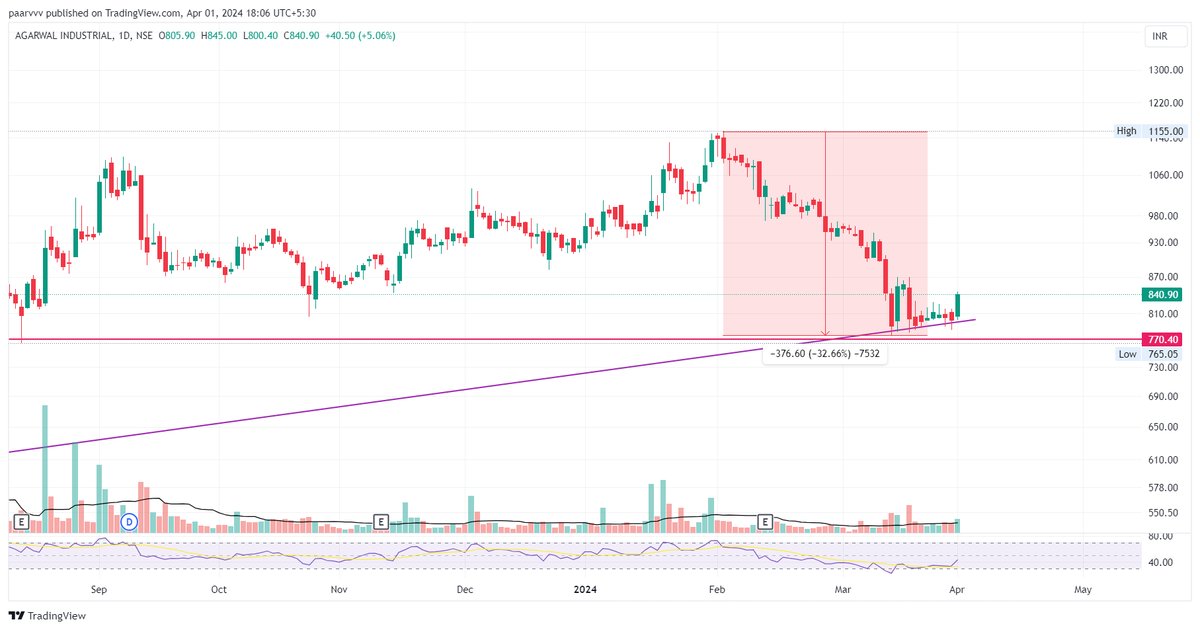The height and width of the screenshot is (630, 1200).
Task: Click the D dividend marker near September
Action: click(x=128, y=521)
